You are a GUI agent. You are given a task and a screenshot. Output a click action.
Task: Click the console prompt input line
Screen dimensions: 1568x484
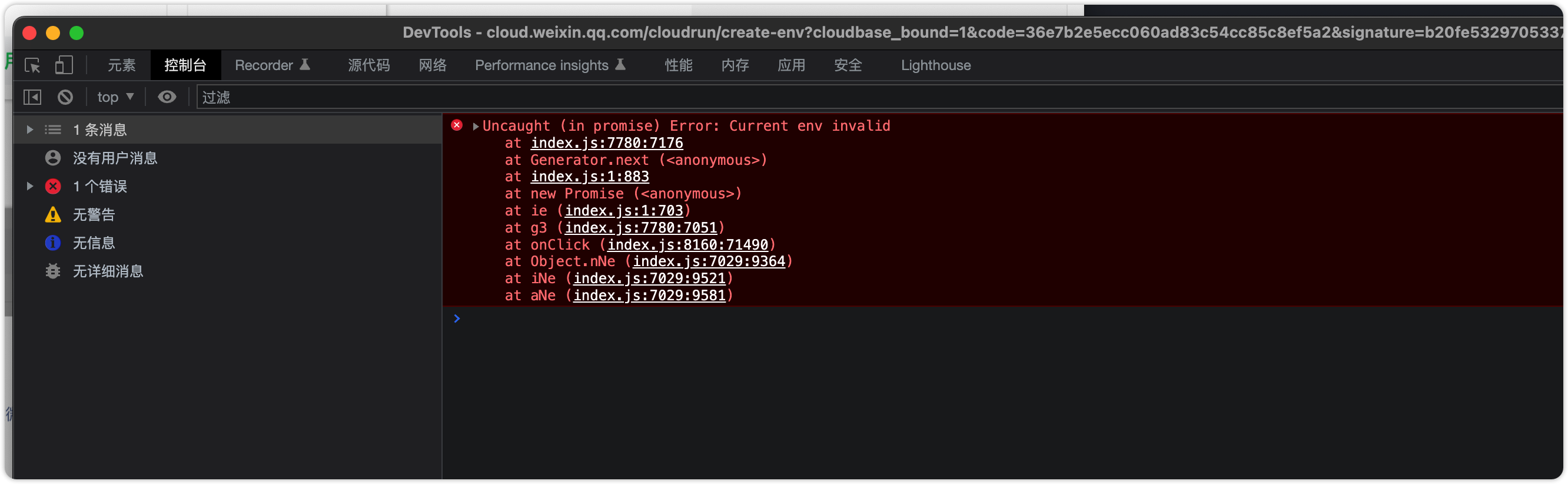tap(1004, 319)
